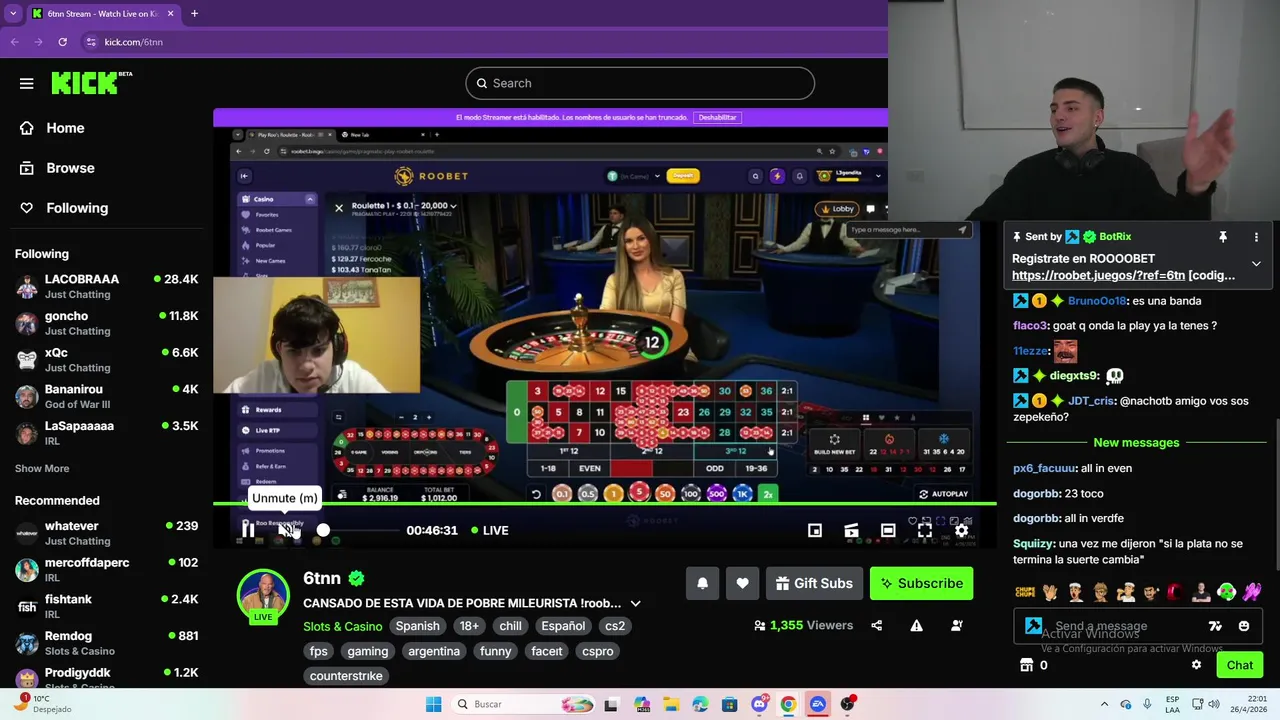Focus the Kick search field

[x=640, y=83]
